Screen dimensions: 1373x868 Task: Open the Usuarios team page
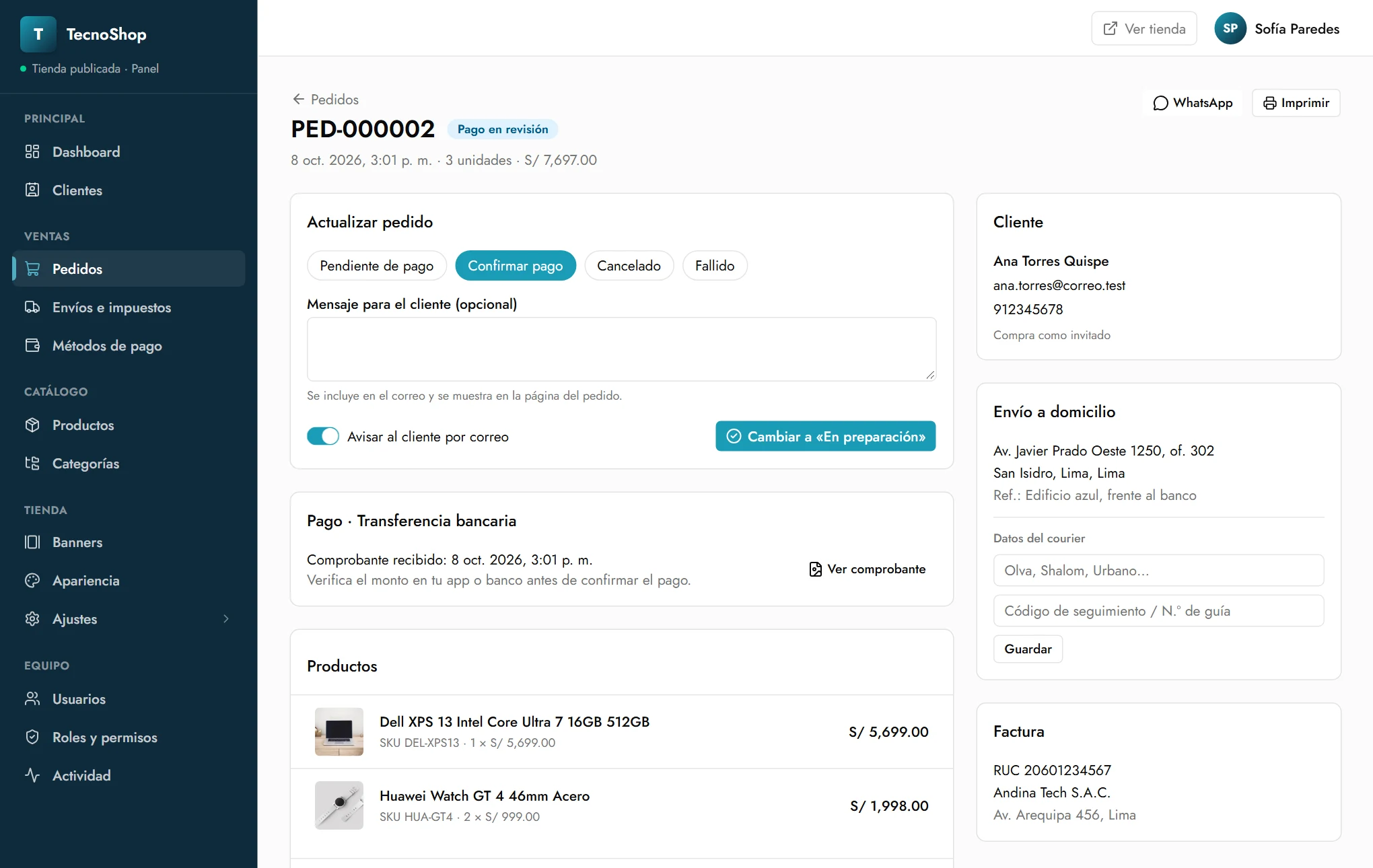(129, 699)
